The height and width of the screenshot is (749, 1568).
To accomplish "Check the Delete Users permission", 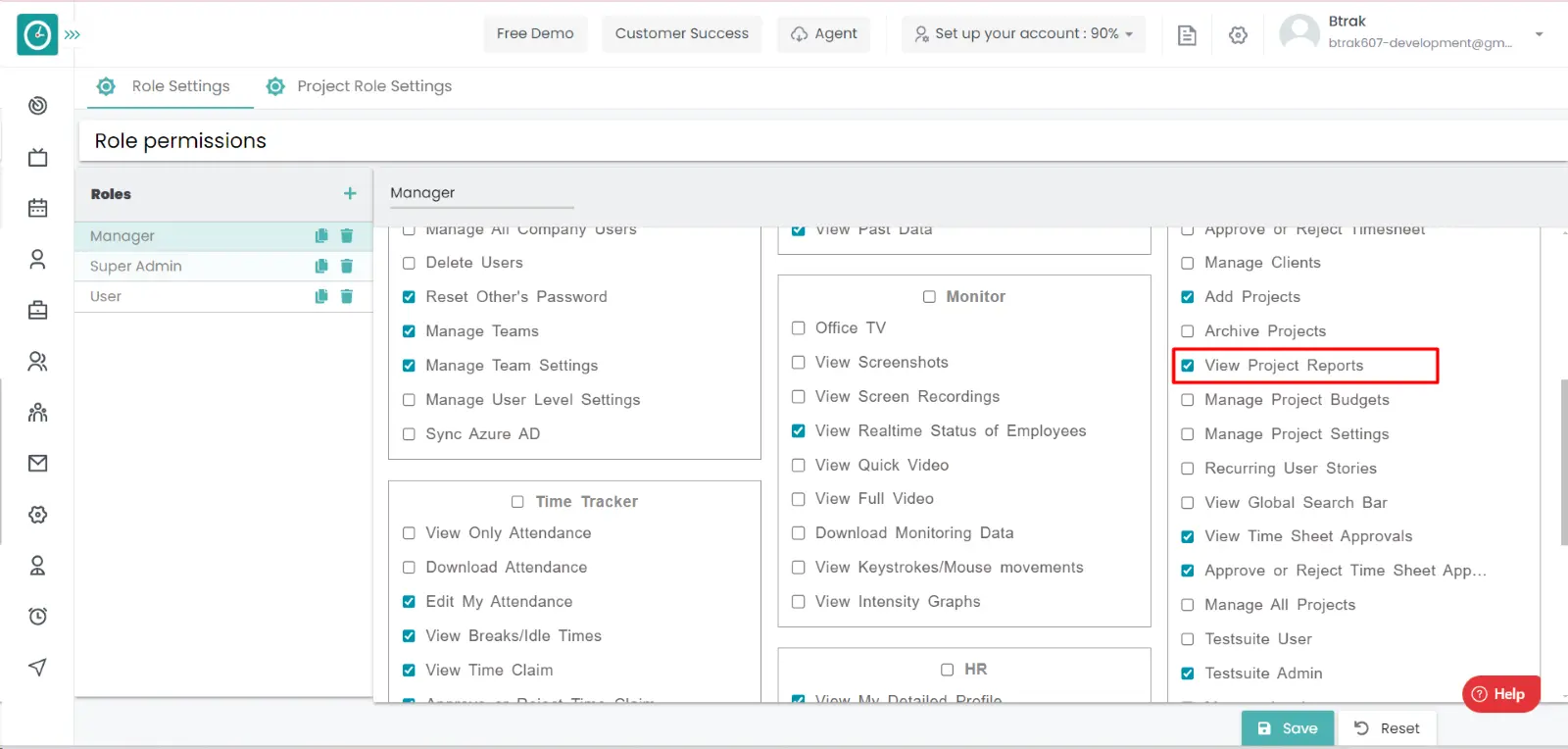I will pos(409,263).
